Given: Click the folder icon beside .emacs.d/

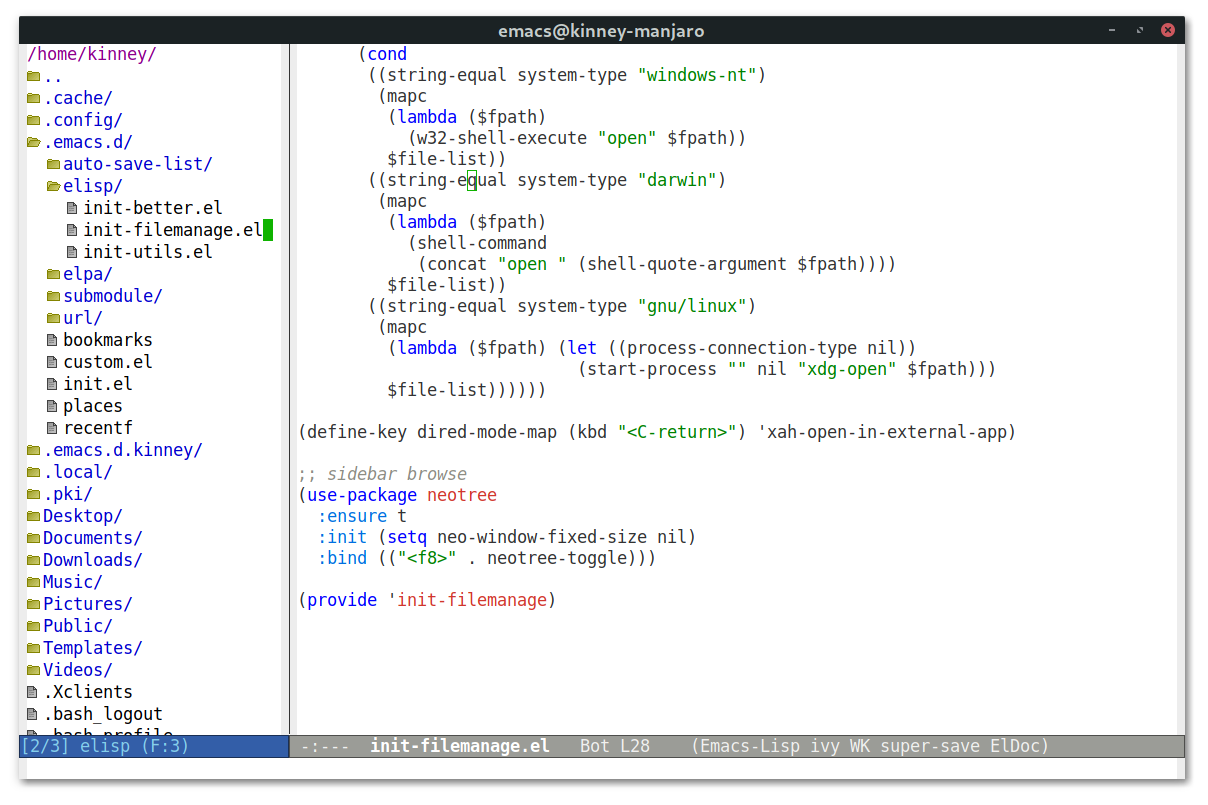Looking at the screenshot, I should click(x=33, y=141).
